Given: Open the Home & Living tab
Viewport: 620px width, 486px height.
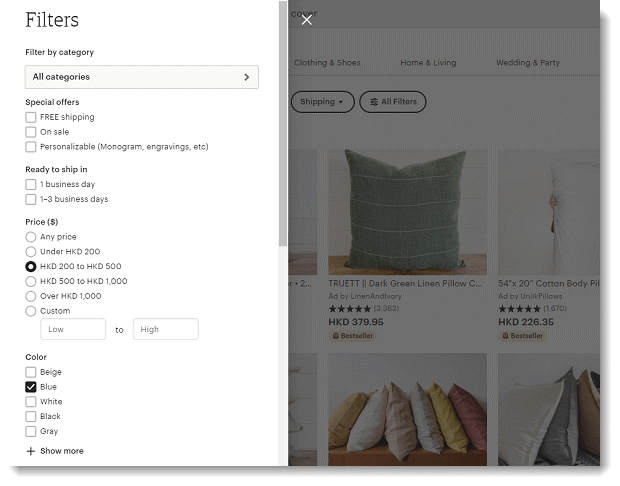Looking at the screenshot, I should [x=428, y=63].
